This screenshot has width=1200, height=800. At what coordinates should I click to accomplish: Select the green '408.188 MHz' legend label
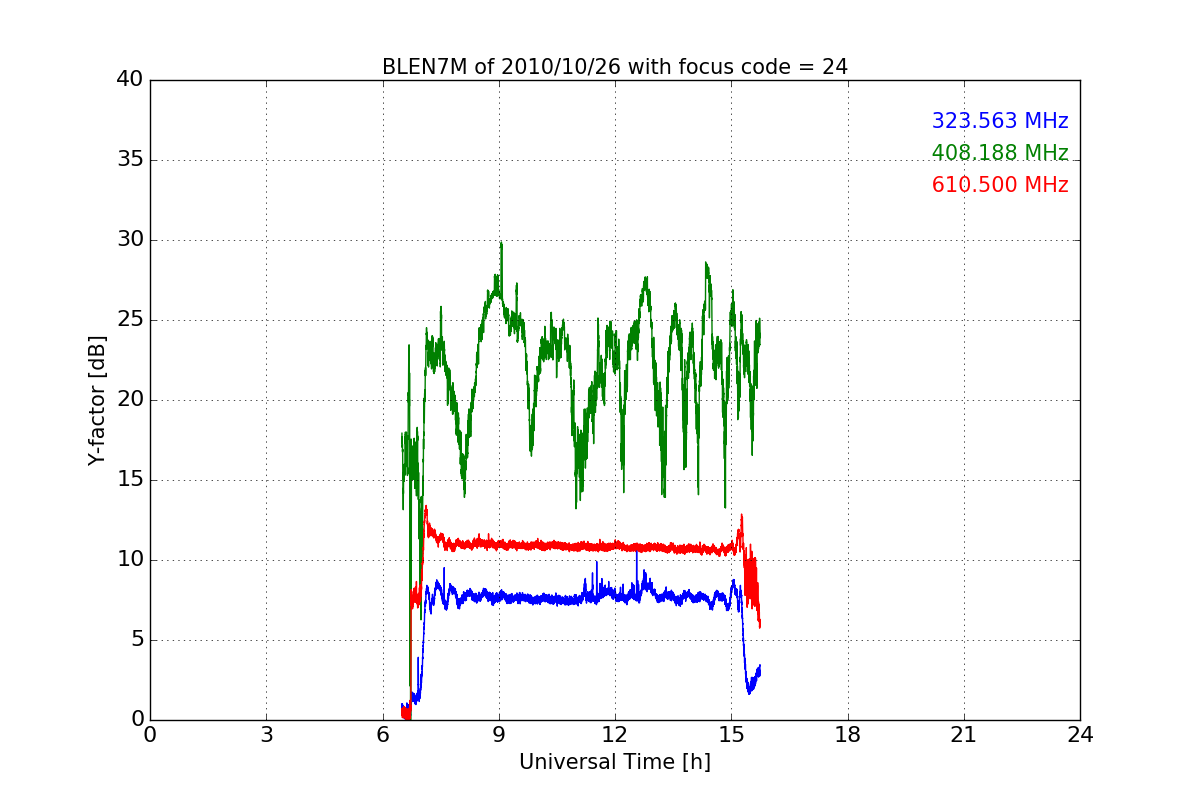(1000, 153)
